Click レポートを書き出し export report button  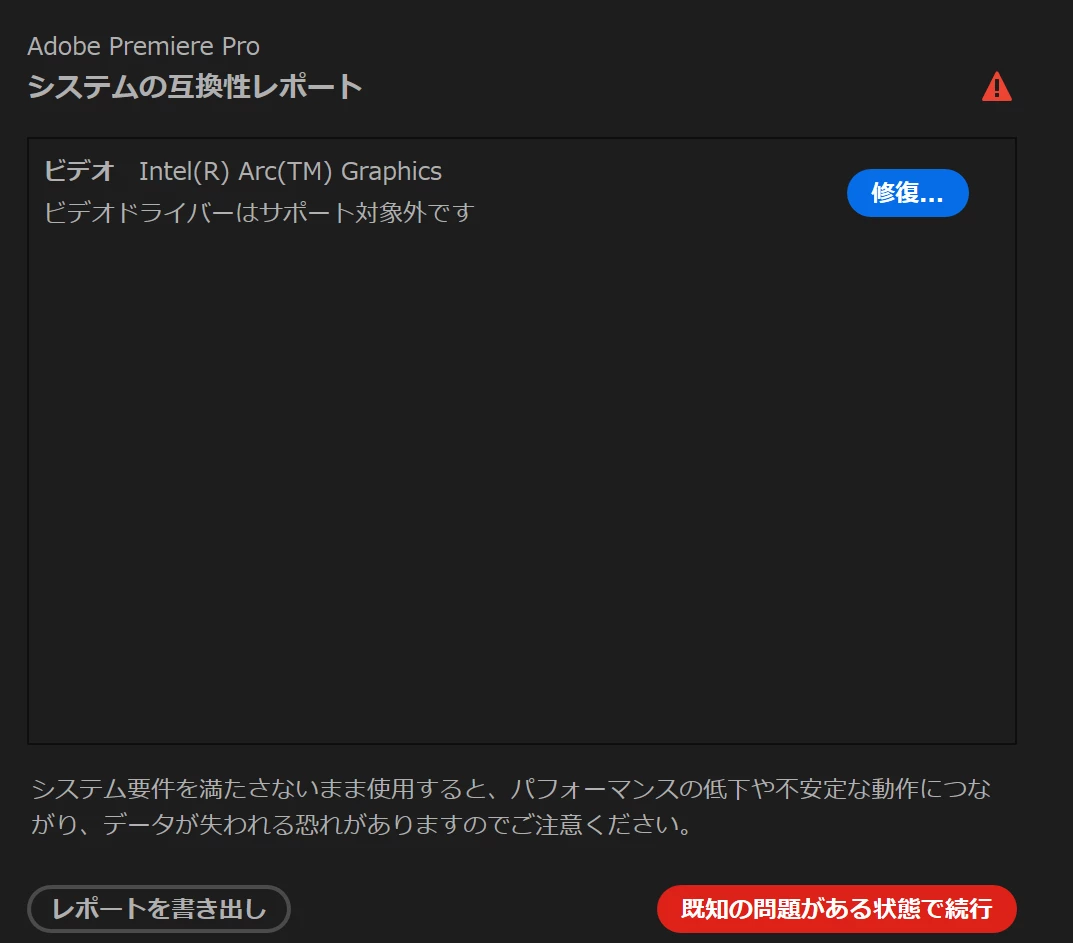click(159, 909)
